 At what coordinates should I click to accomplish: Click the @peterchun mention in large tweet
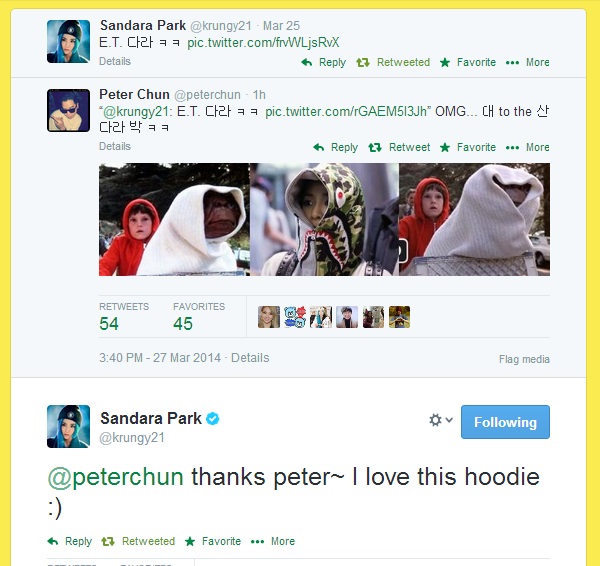[116, 477]
